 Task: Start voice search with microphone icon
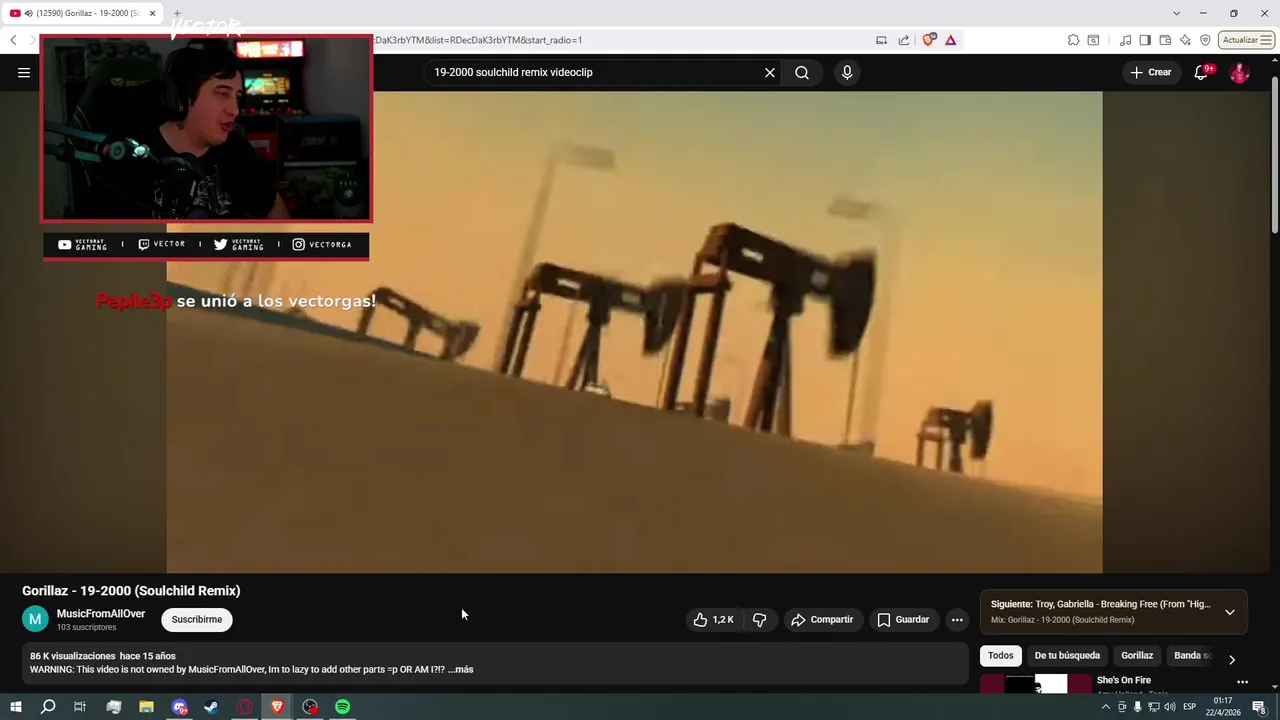tap(847, 72)
